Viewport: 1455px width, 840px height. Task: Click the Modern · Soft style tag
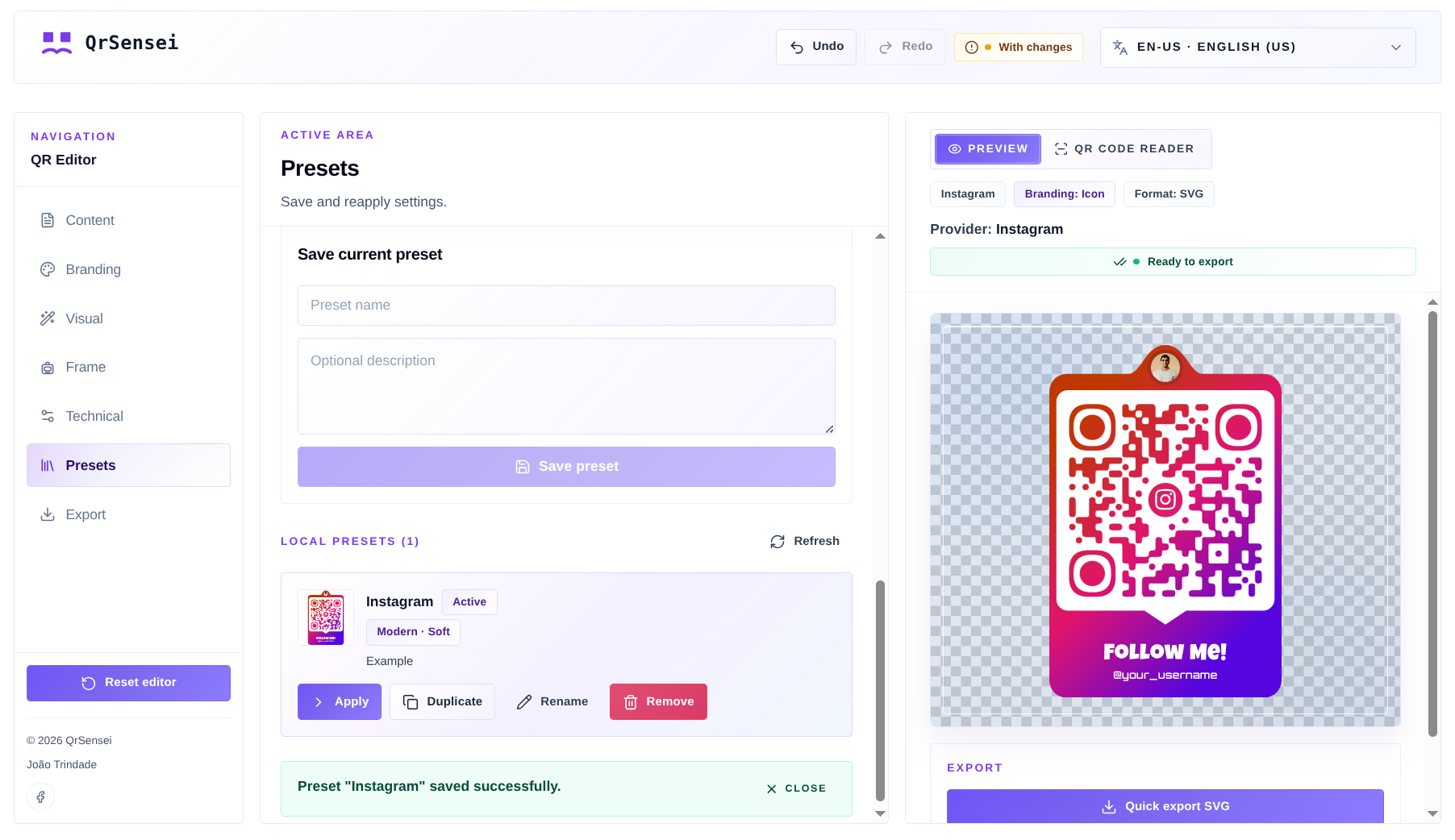tap(413, 632)
